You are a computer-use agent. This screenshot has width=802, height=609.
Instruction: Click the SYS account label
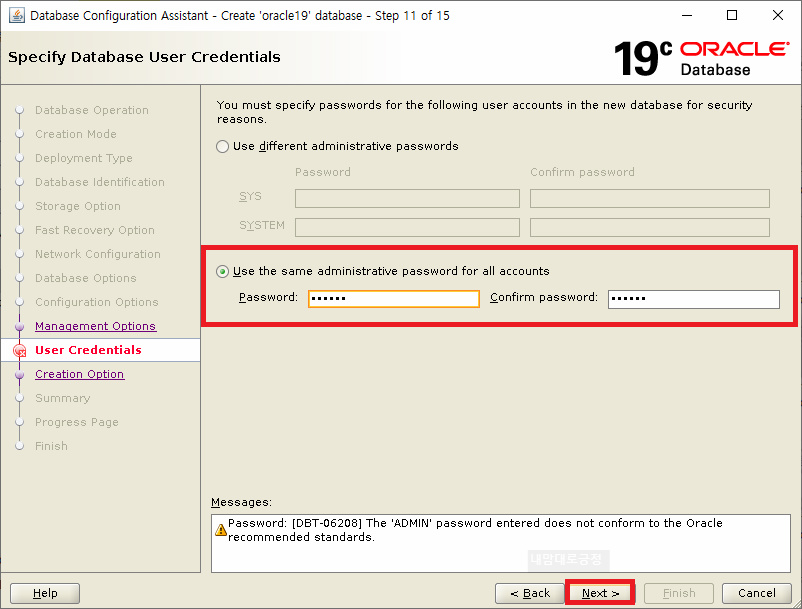coord(250,196)
